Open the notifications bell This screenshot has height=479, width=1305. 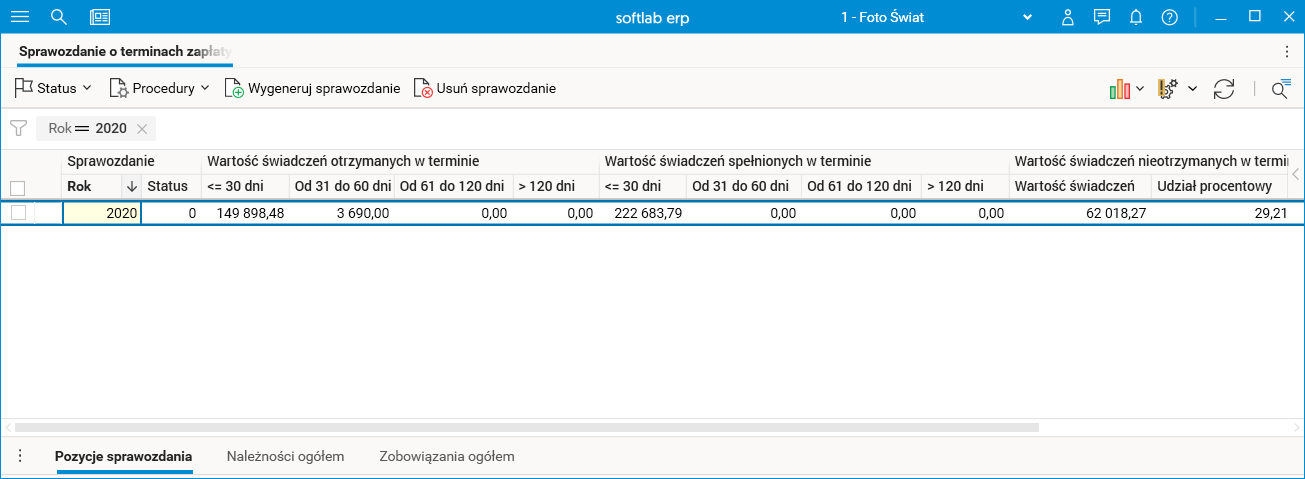[x=1136, y=17]
